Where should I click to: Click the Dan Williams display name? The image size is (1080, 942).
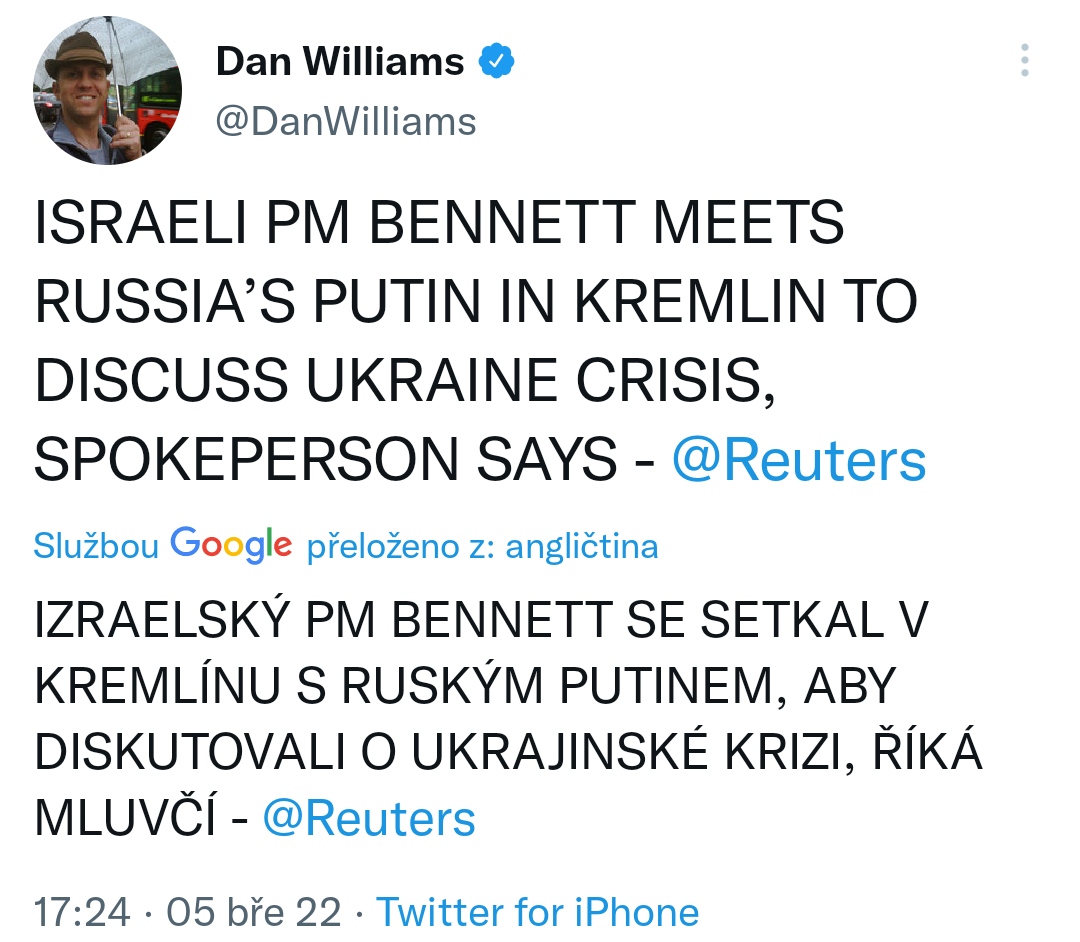(x=340, y=62)
